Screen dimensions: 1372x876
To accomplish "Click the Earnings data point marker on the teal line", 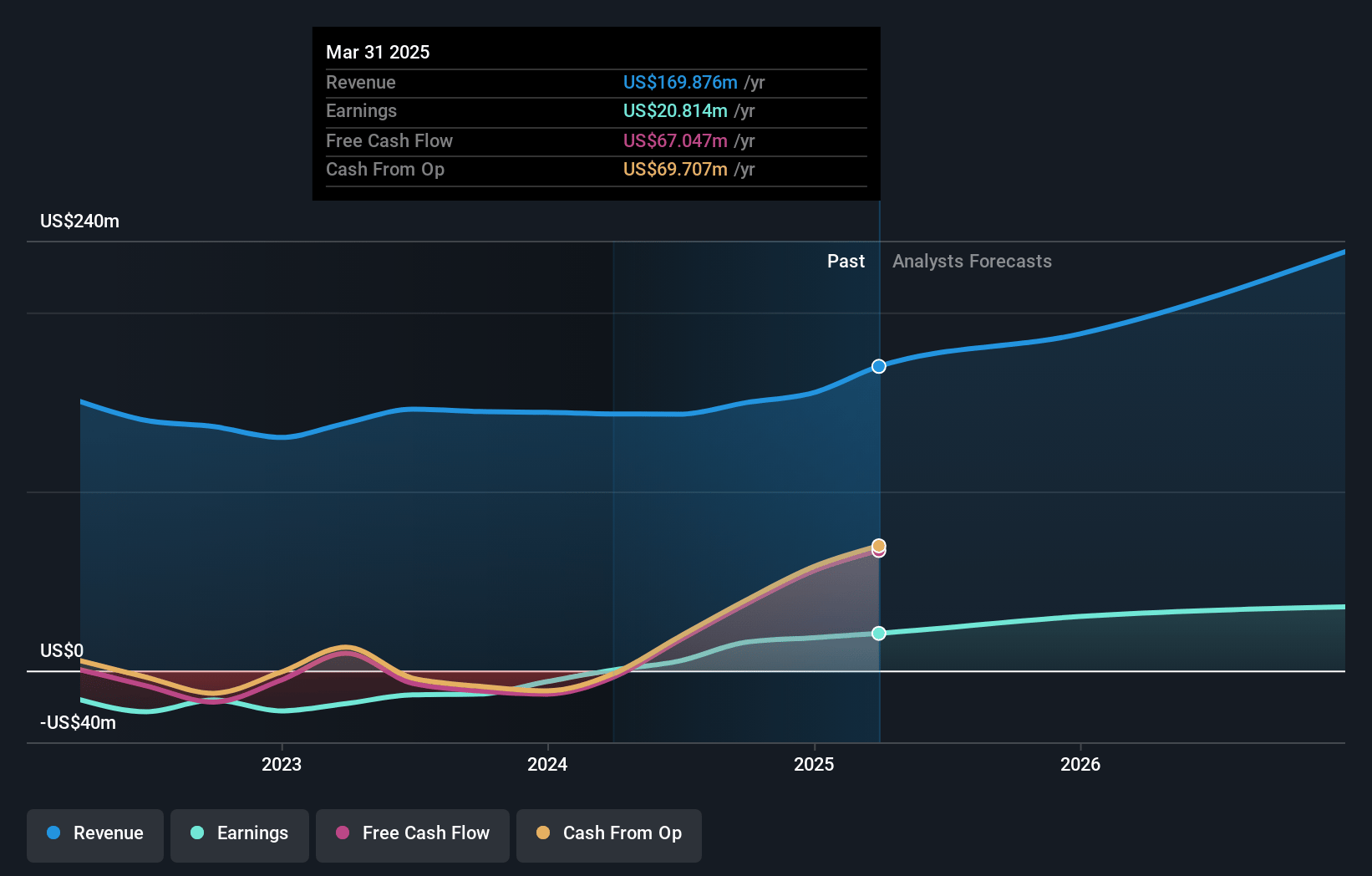I will [x=879, y=634].
